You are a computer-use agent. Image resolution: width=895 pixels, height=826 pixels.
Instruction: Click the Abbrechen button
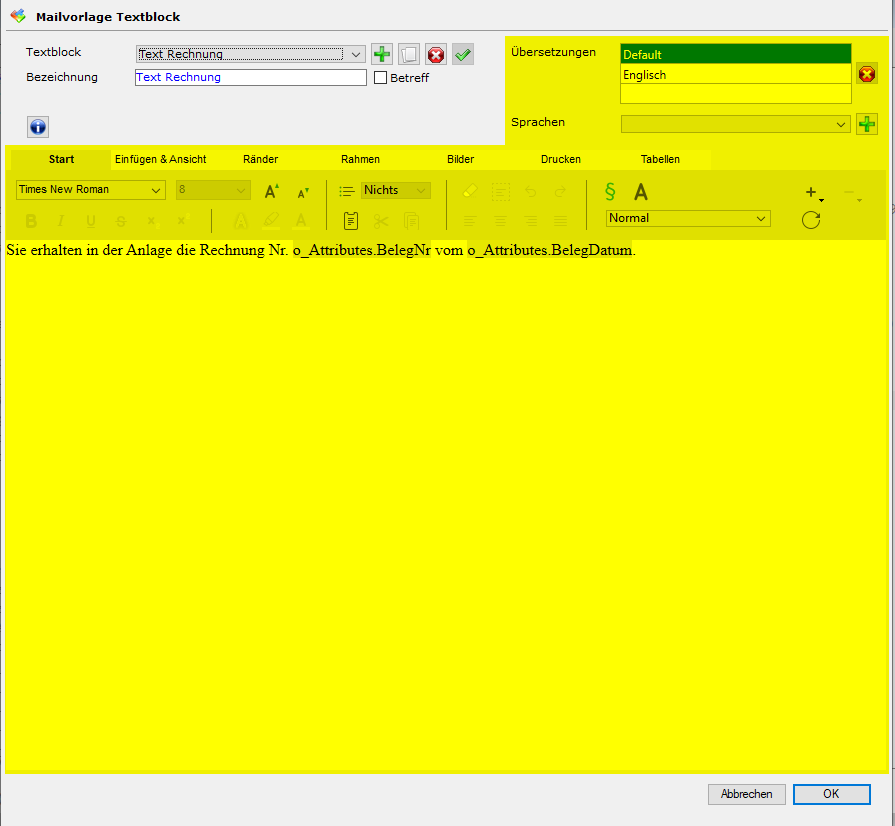pos(746,794)
